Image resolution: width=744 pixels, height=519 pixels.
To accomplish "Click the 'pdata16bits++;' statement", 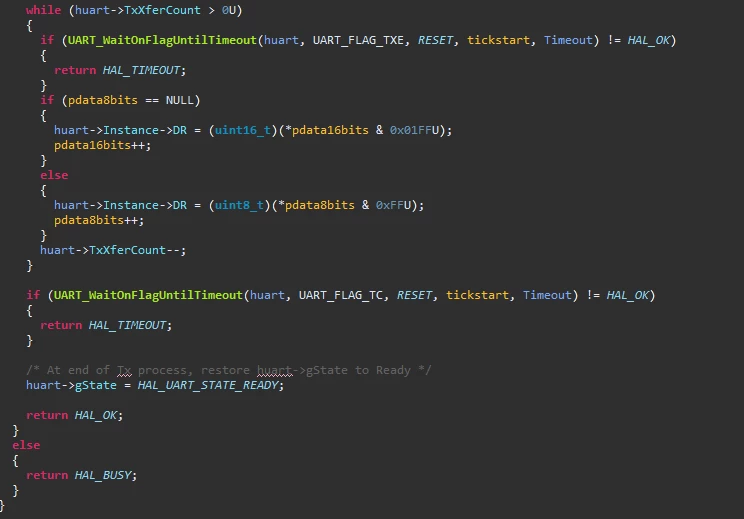I will point(102,145).
